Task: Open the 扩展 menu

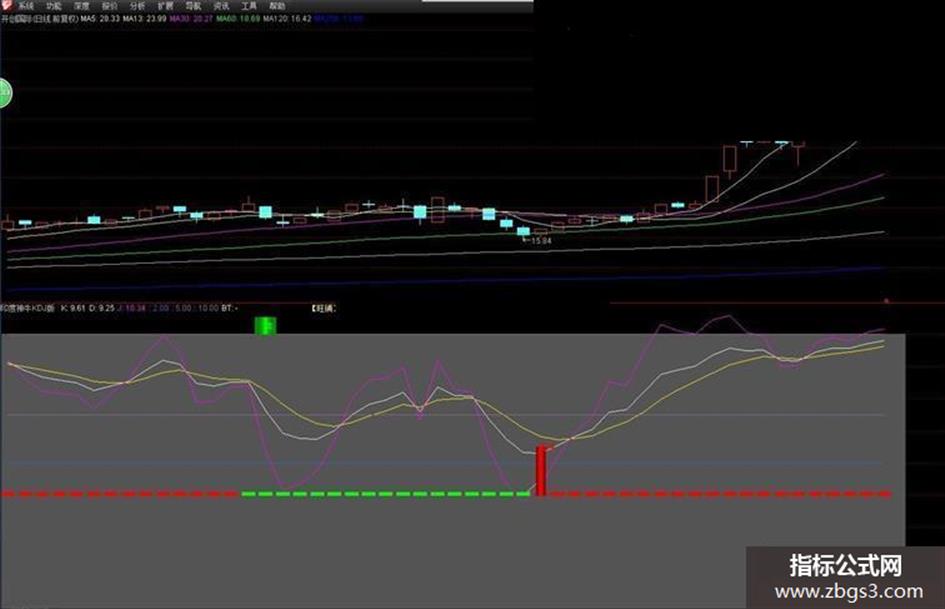Action: pos(165,6)
